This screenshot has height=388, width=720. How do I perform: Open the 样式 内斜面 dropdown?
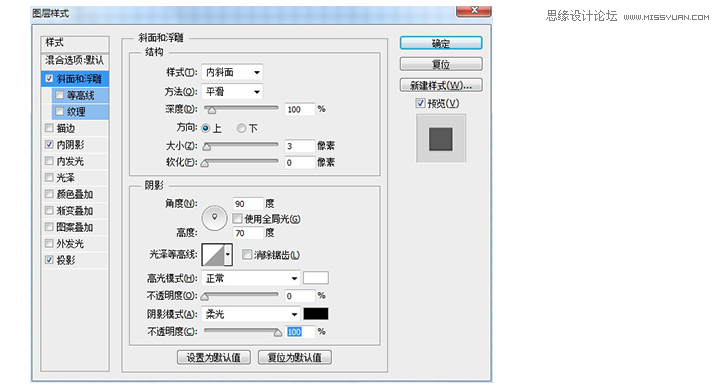232,72
